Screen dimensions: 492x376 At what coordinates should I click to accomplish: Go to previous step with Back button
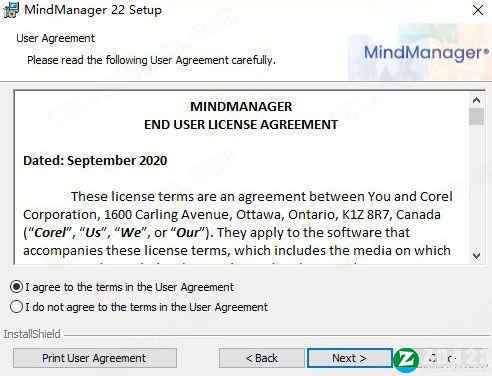pos(262,358)
